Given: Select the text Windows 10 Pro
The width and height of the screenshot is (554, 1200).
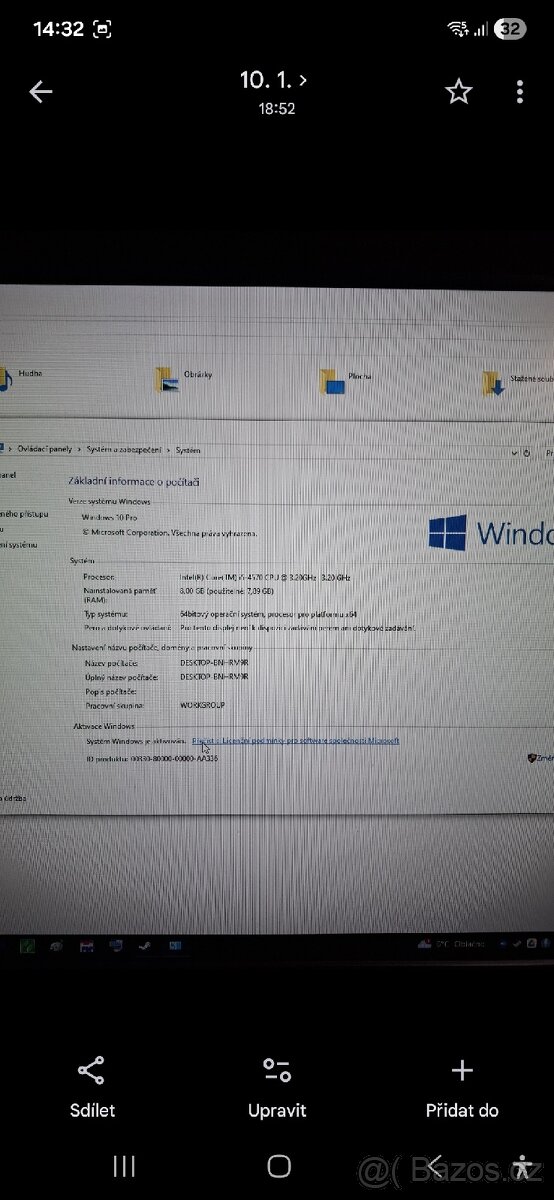Looking at the screenshot, I should point(110,519).
